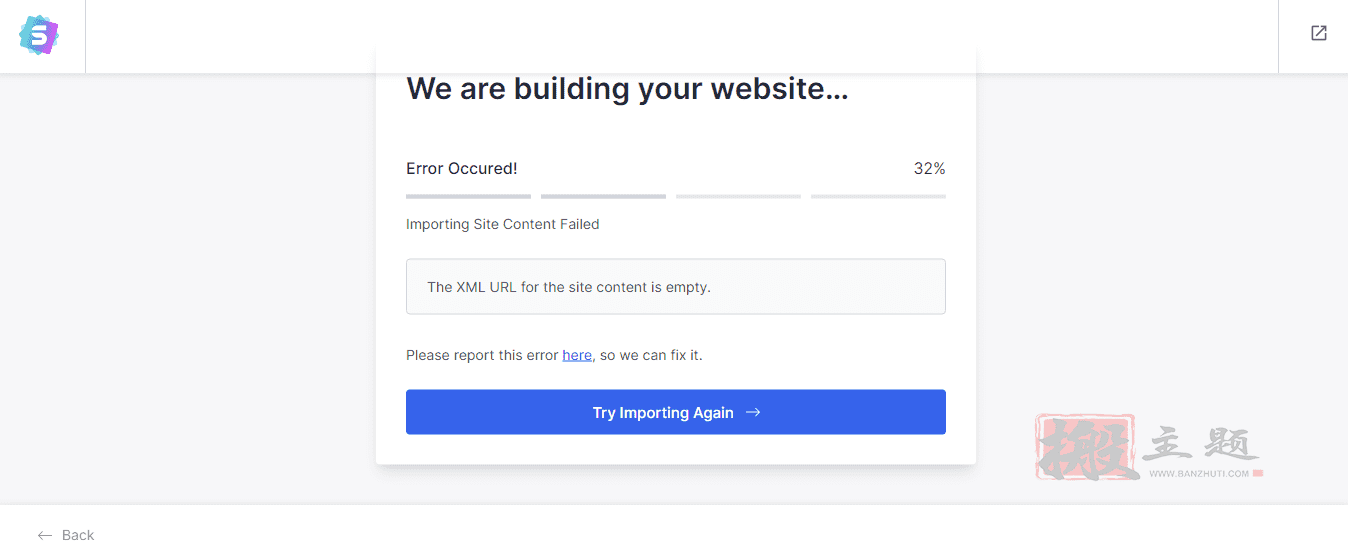Click the arrow inside Try Importing Again
The width and height of the screenshot is (1348, 556).
[x=753, y=412]
